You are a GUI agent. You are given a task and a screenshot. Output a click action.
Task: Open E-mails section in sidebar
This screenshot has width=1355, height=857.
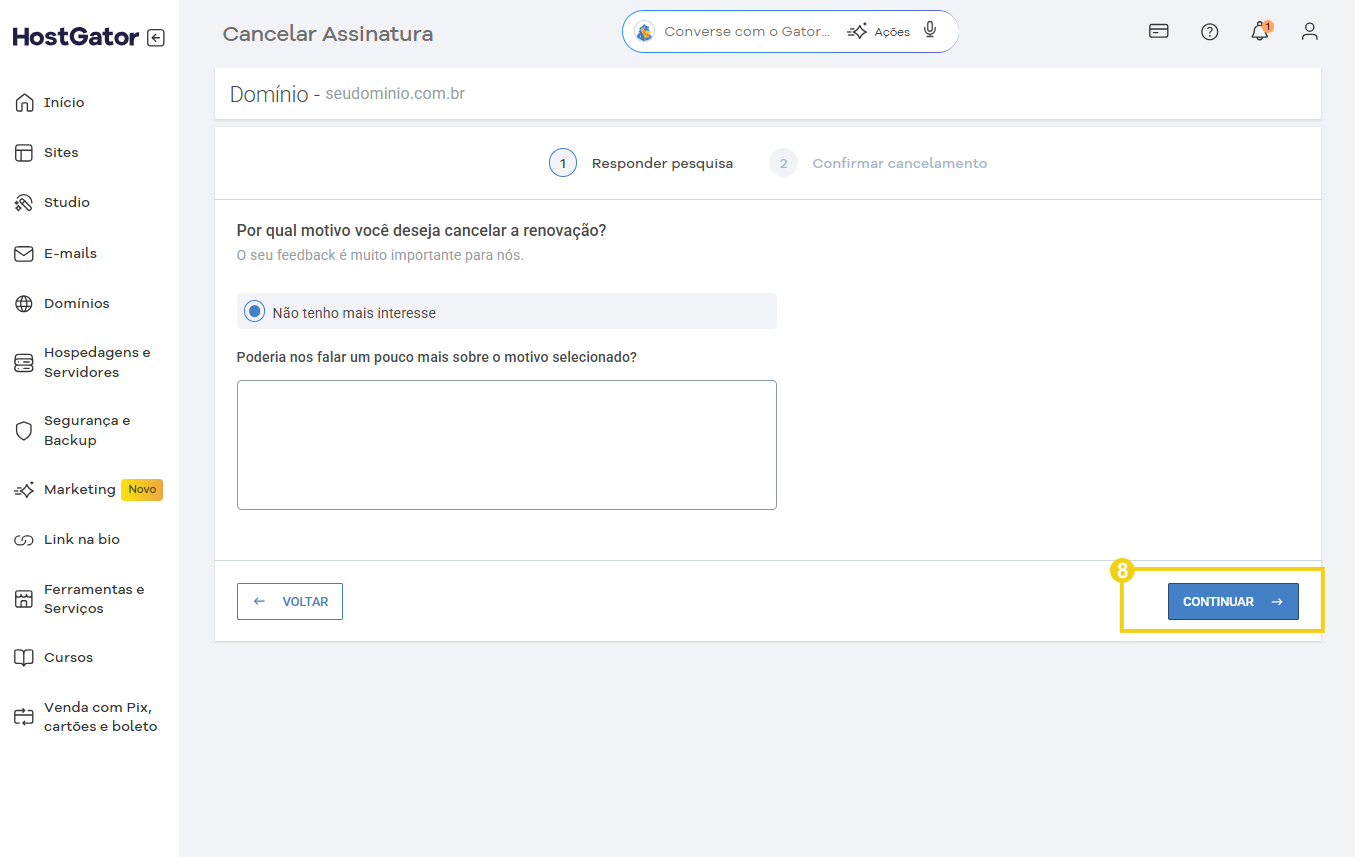coord(70,254)
